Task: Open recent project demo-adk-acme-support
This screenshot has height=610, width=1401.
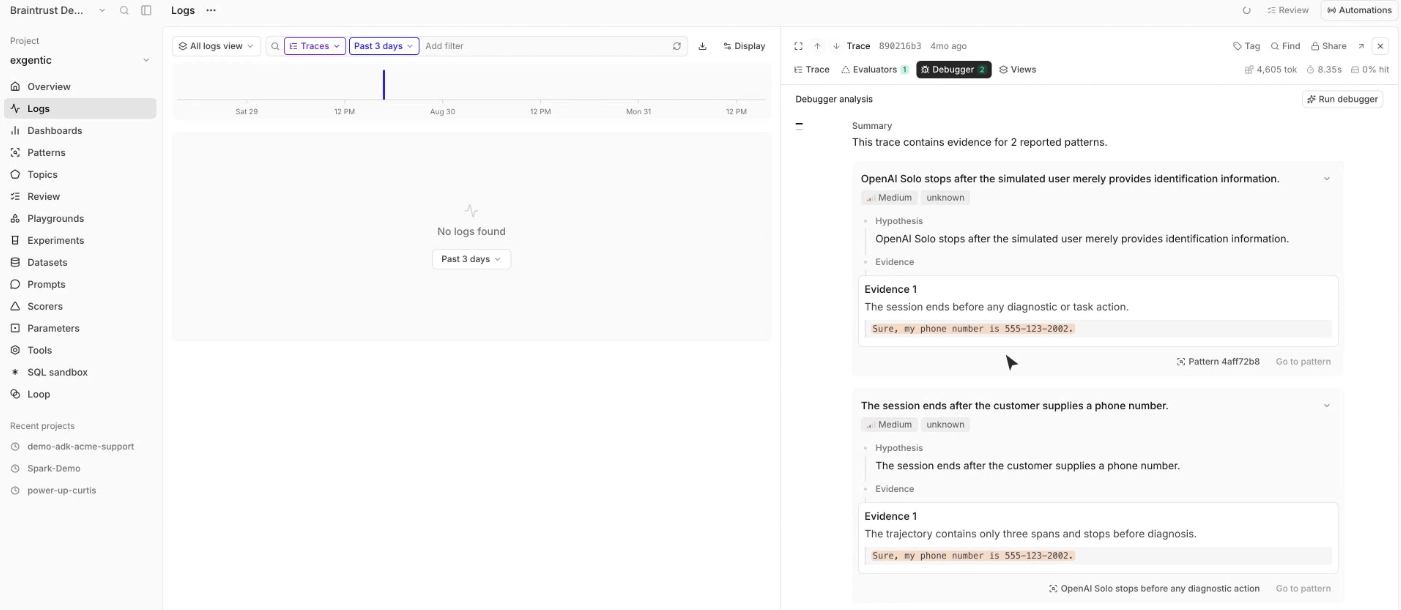Action: [80, 447]
